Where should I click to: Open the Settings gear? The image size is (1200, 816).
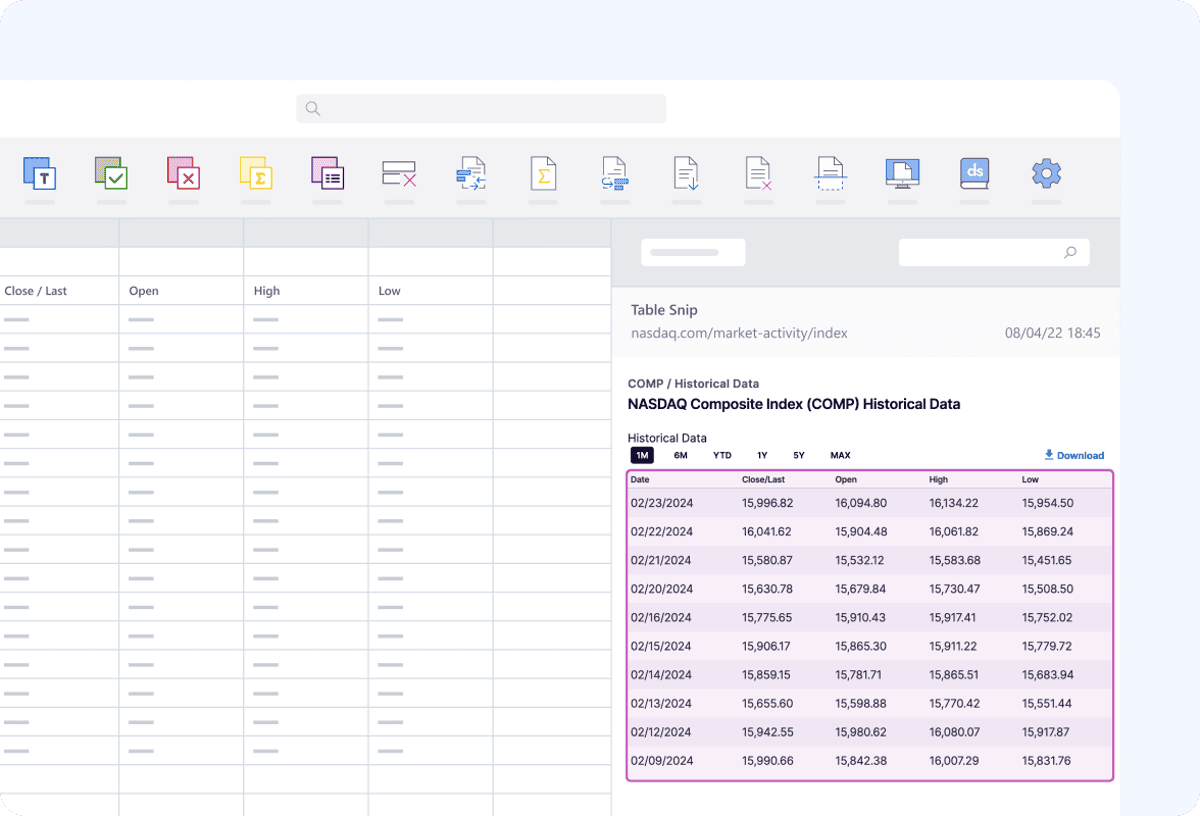pyautogui.click(x=1046, y=175)
